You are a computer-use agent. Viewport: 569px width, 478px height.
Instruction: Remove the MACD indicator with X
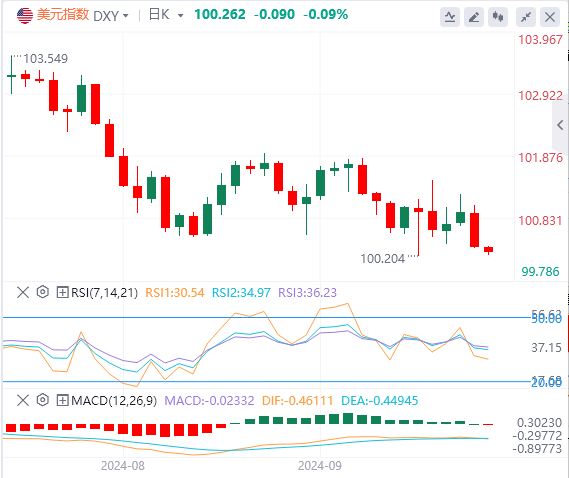click(23, 400)
